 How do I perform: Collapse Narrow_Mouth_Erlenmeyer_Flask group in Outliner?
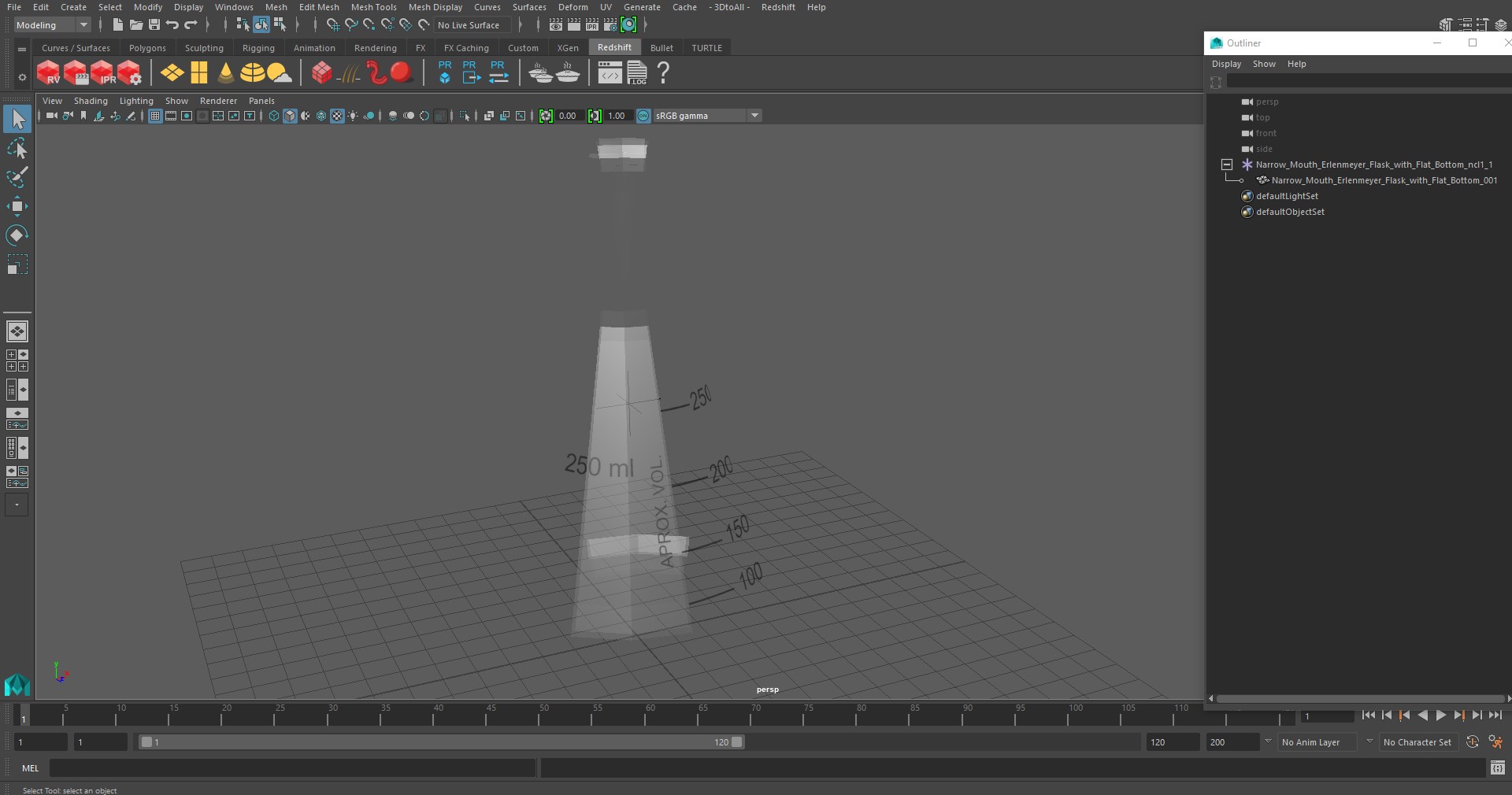pyautogui.click(x=1227, y=165)
